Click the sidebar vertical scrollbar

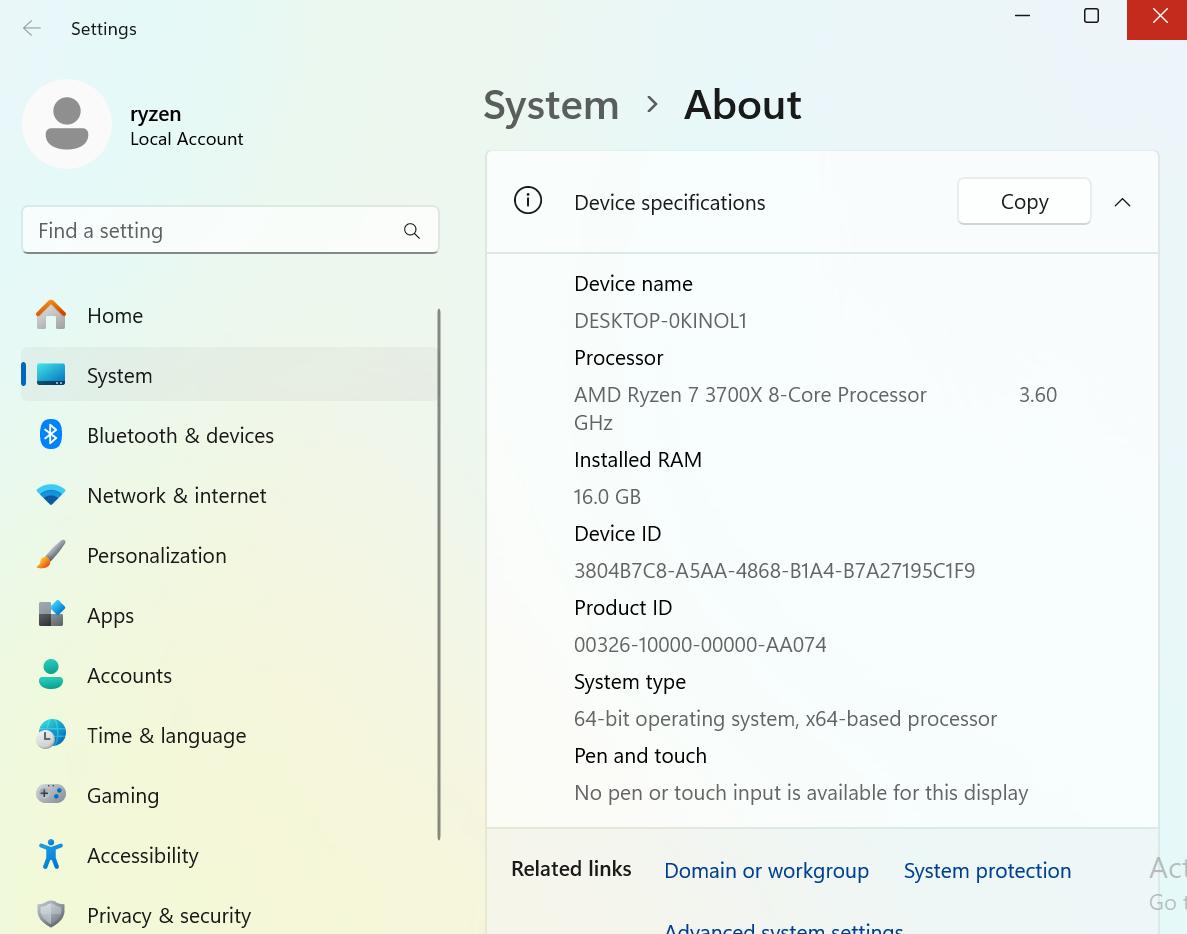pyautogui.click(x=439, y=574)
